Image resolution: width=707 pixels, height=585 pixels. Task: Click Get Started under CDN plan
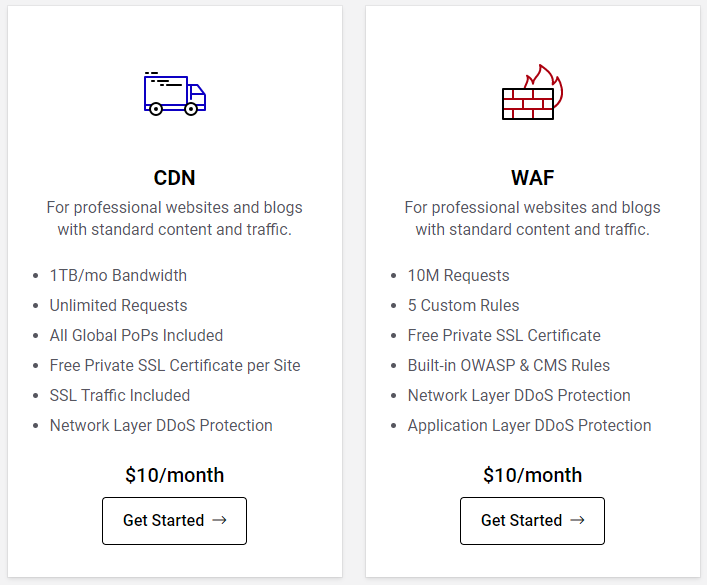coord(174,520)
